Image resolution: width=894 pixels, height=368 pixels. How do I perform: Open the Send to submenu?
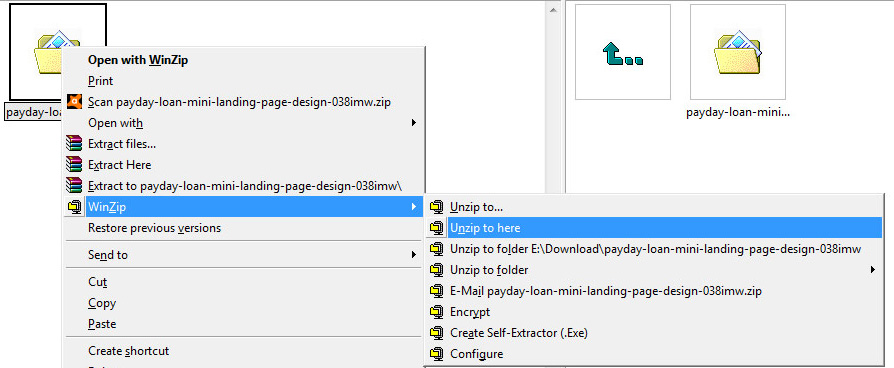click(x=244, y=254)
